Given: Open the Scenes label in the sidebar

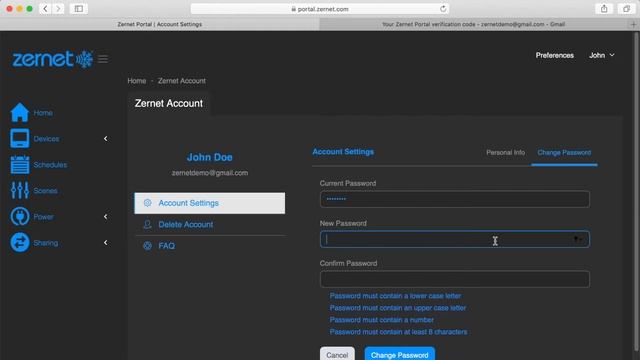Looking at the screenshot, I should coord(45,191).
